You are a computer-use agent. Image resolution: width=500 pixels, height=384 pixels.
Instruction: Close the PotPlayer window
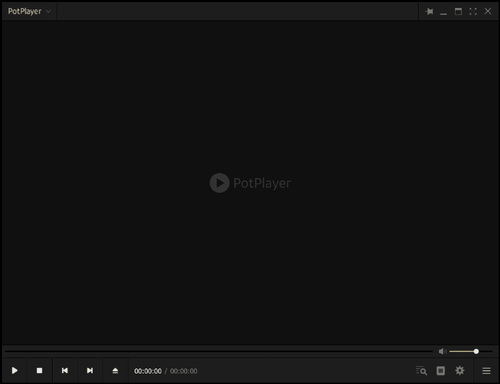click(x=488, y=11)
